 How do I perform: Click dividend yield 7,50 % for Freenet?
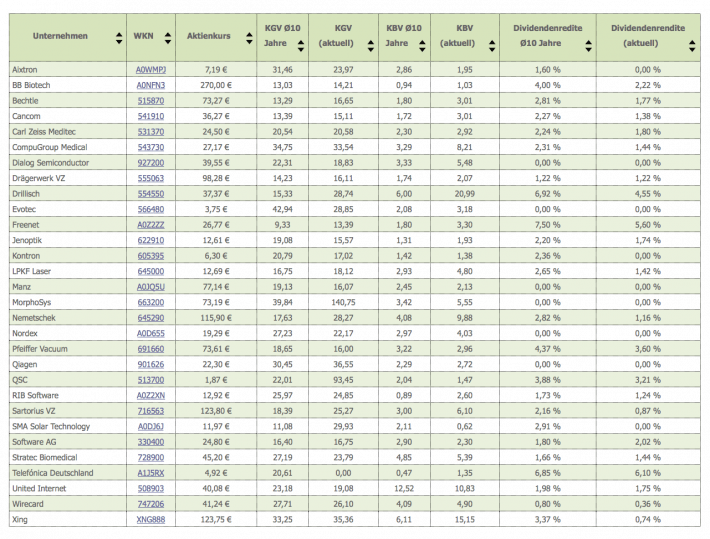(x=547, y=225)
